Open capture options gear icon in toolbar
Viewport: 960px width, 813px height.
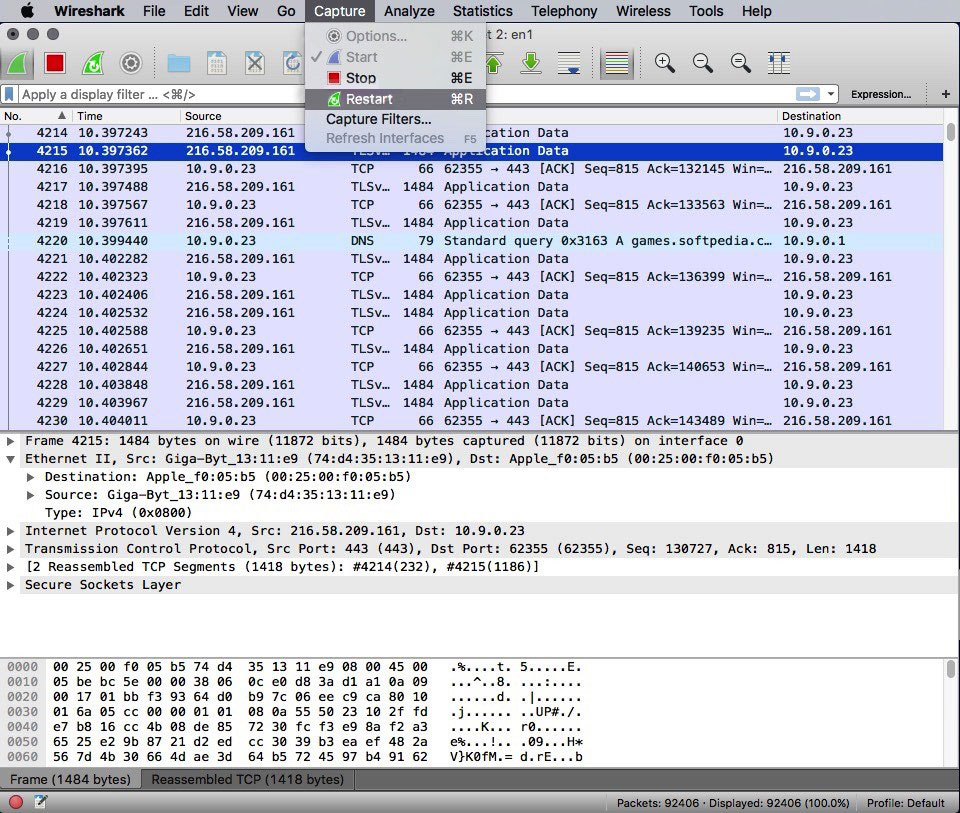pos(131,63)
